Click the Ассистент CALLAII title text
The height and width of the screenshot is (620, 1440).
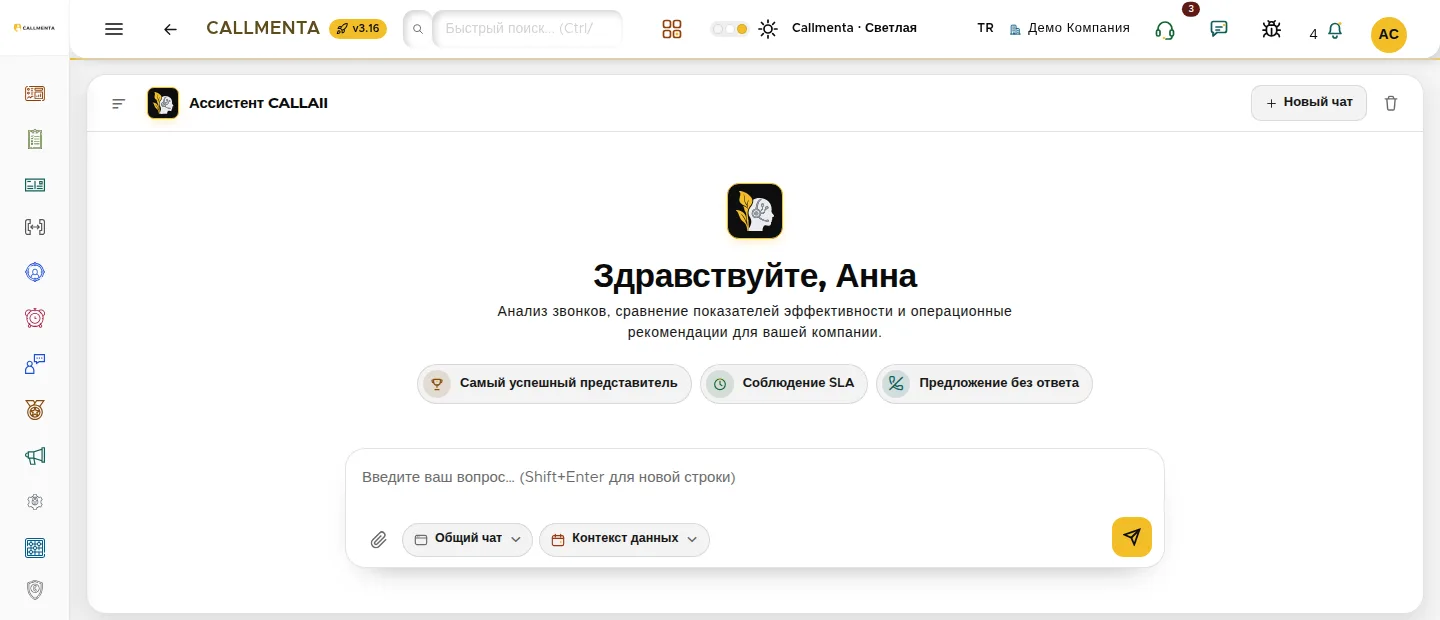click(x=258, y=103)
